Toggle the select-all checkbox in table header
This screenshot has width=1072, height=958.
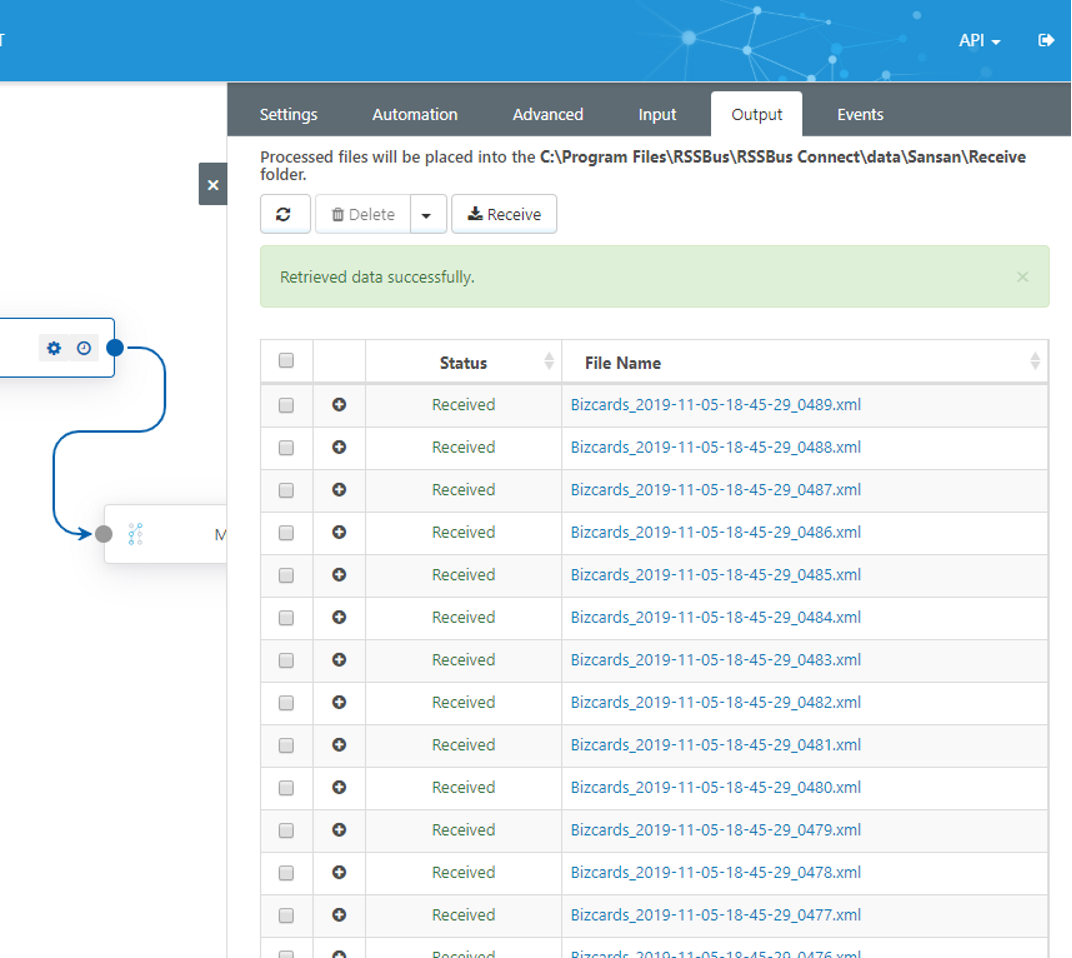tap(286, 360)
